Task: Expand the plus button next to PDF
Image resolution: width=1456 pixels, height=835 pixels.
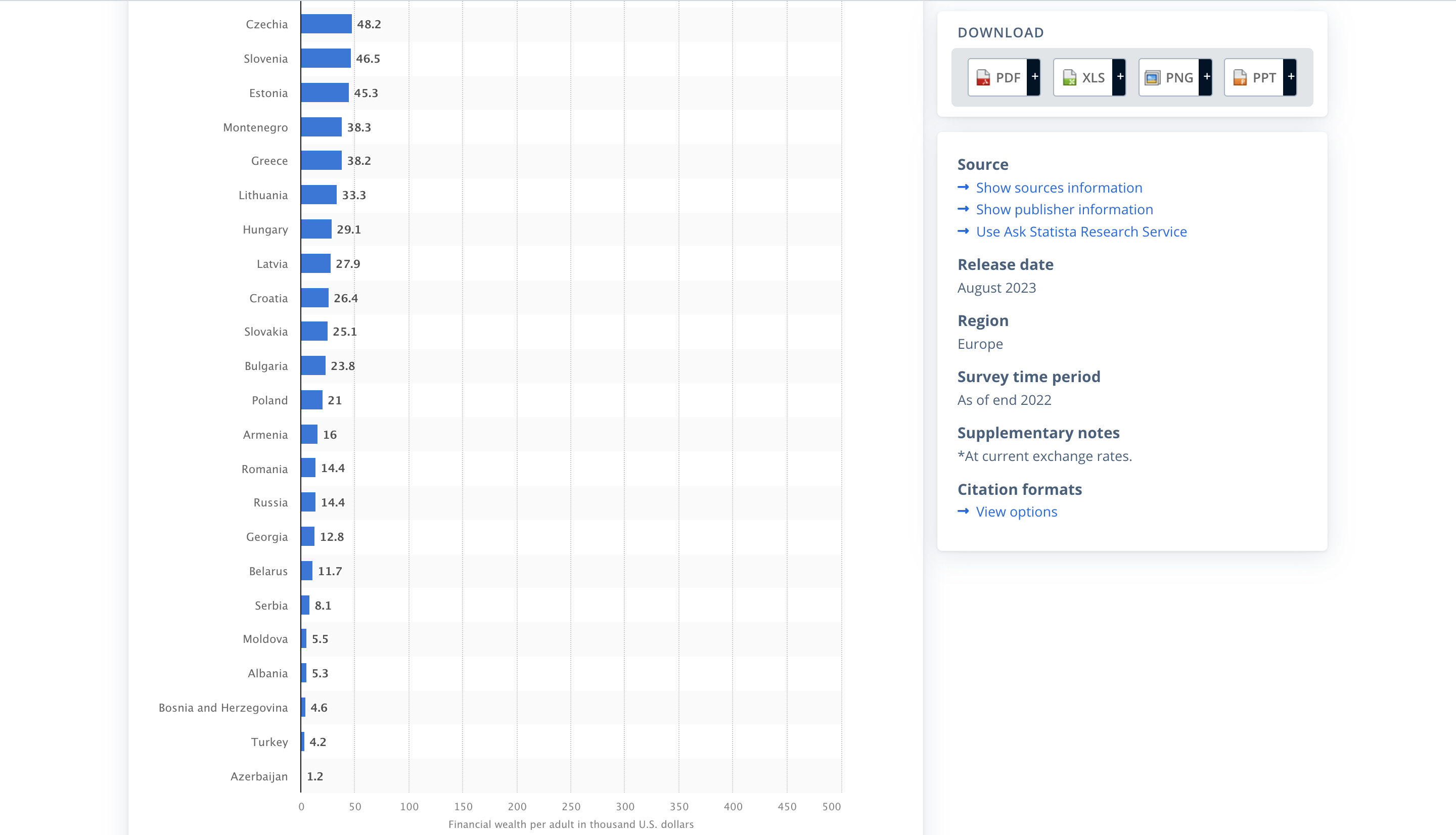Action: 1034,77
